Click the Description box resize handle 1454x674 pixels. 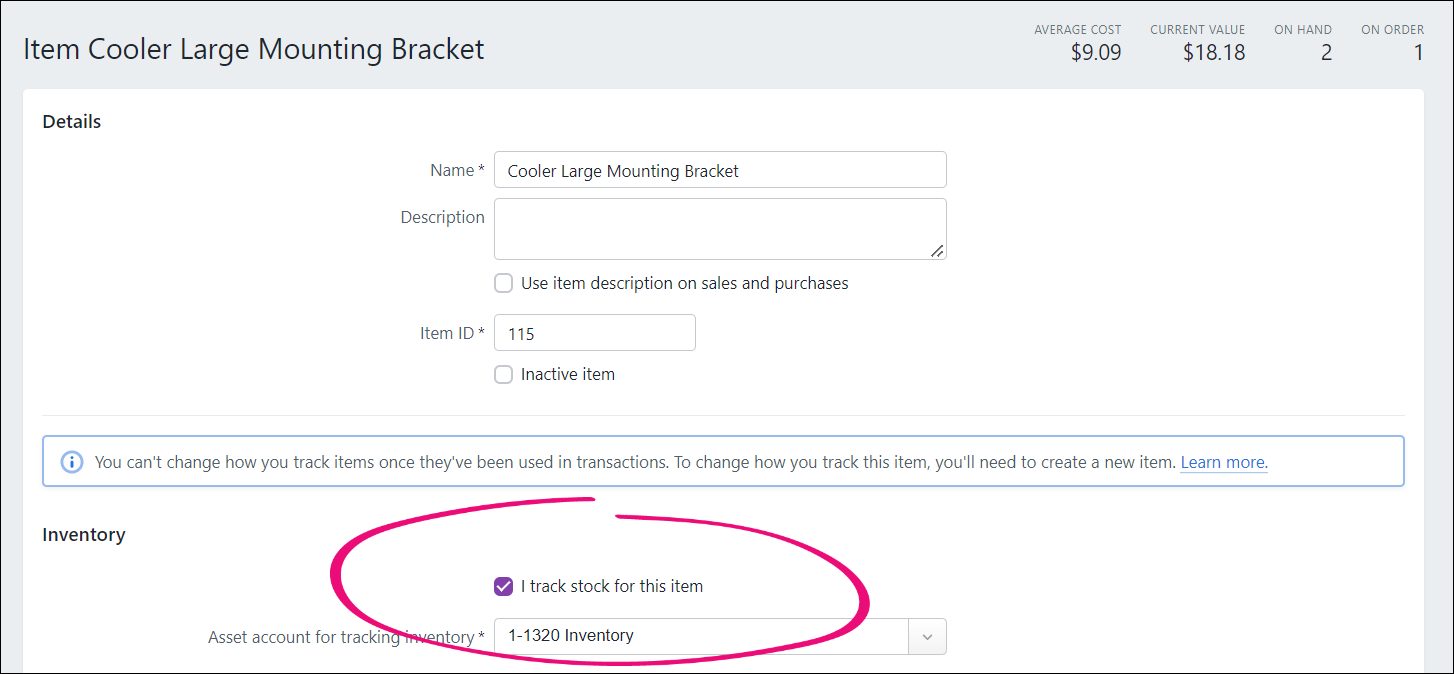pos(936,251)
